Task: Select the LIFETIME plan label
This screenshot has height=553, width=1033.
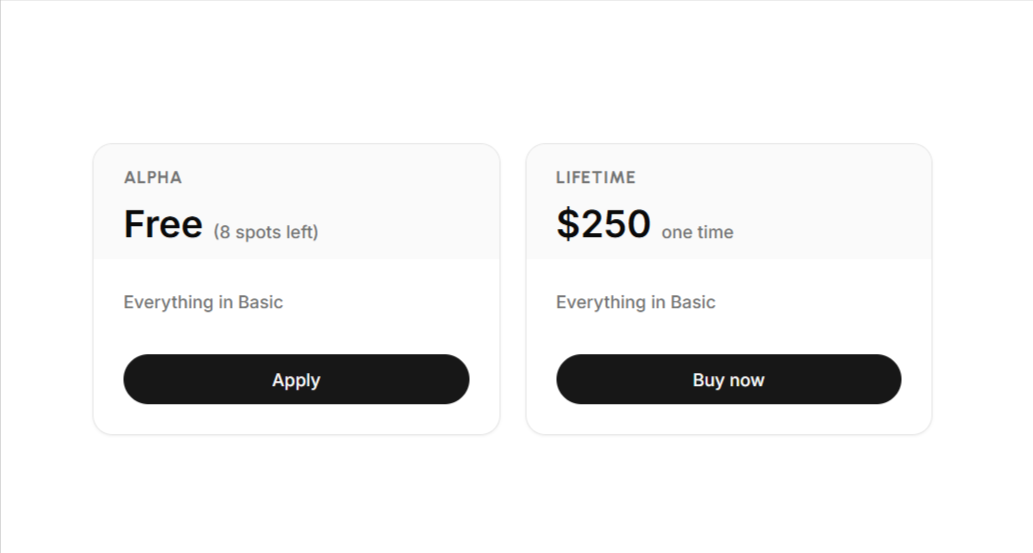Action: [x=596, y=178]
